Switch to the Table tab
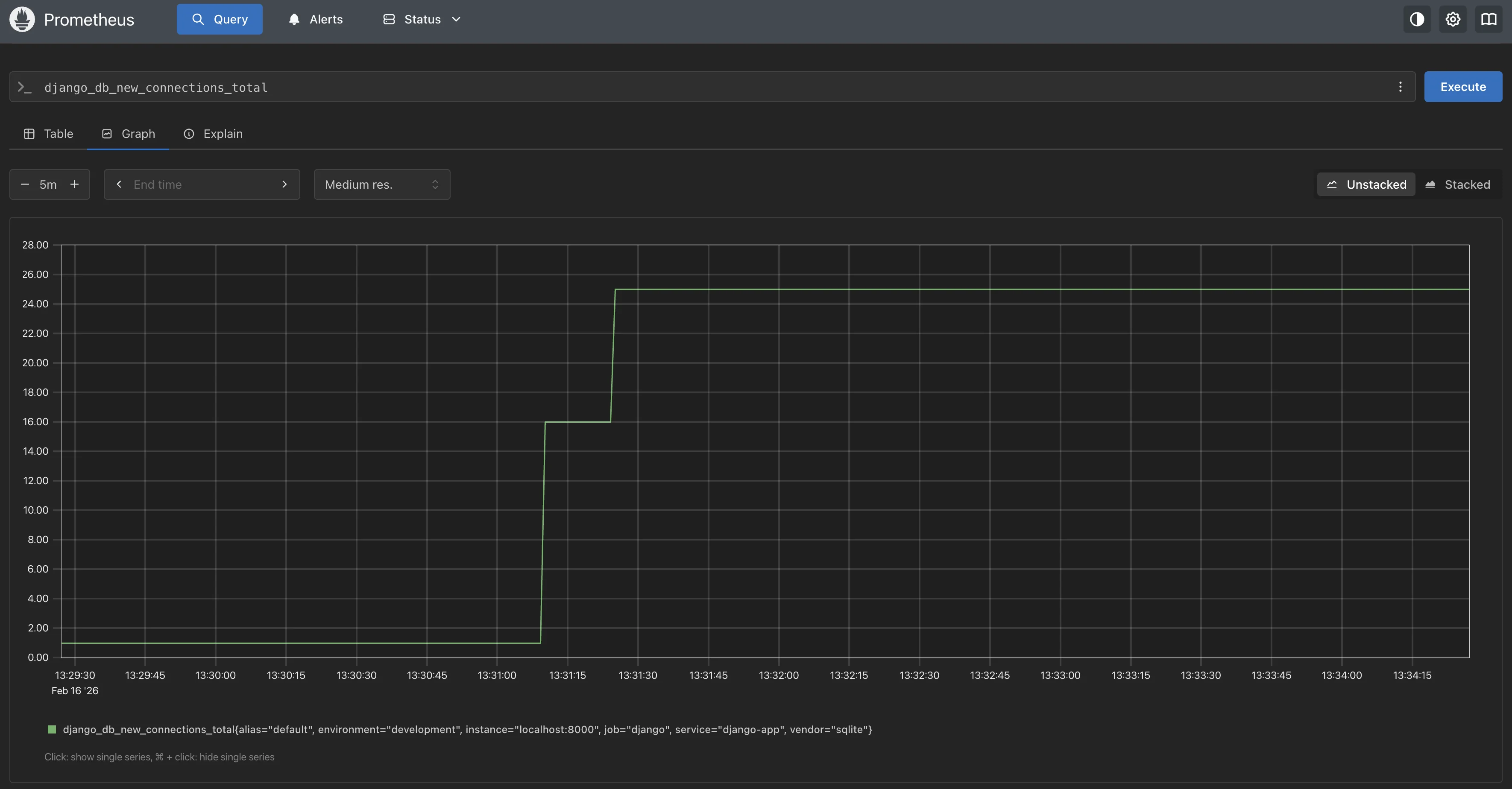 coord(49,134)
